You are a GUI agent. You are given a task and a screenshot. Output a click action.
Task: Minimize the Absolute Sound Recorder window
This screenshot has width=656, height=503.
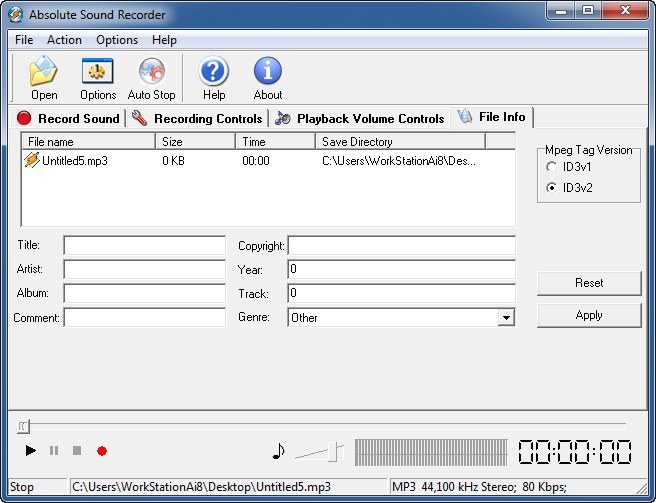(x=561, y=11)
